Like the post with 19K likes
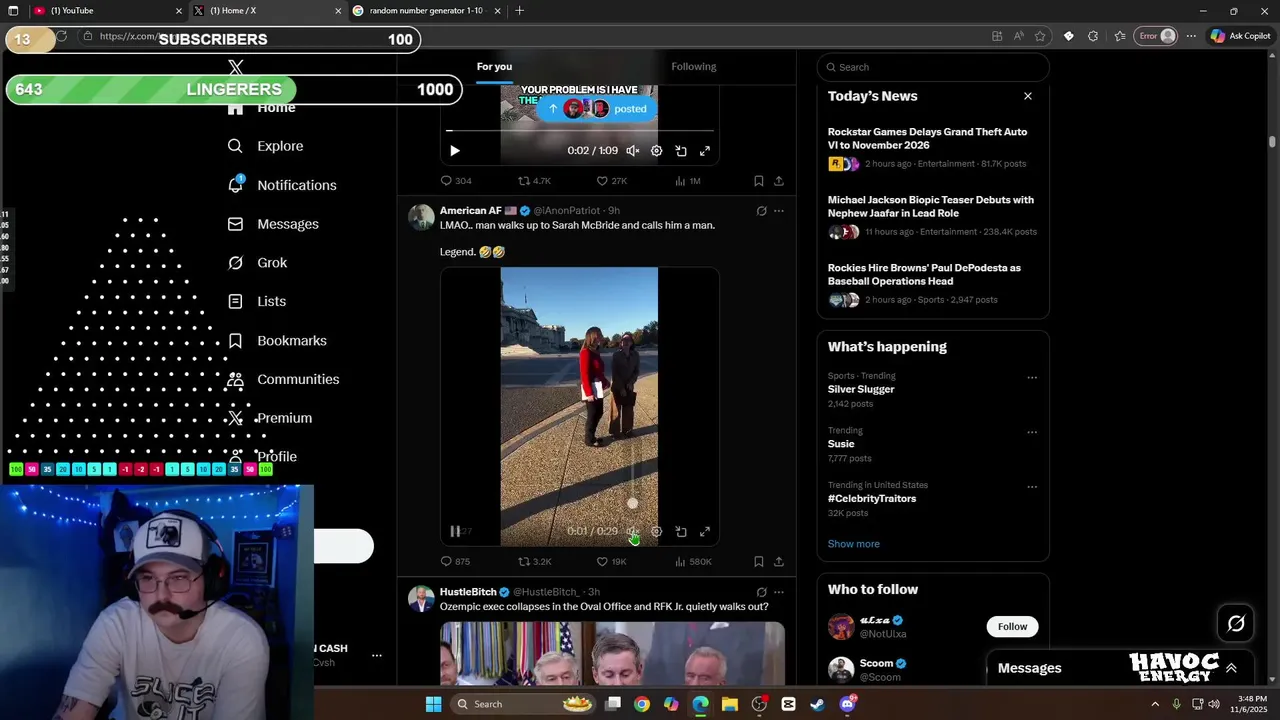The height and width of the screenshot is (720, 1280). (611, 562)
